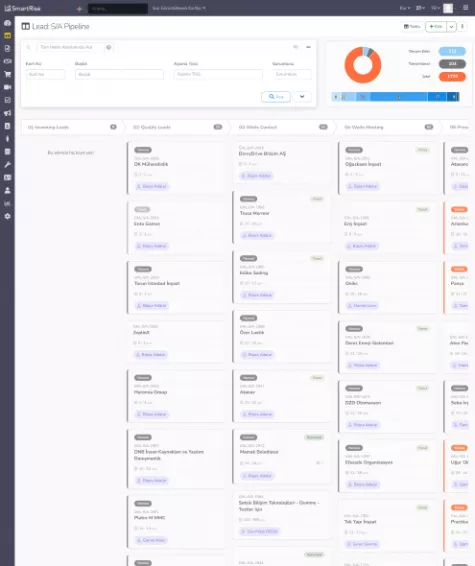
Task: Open the video camera icon in sidebar
Action: (7, 87)
